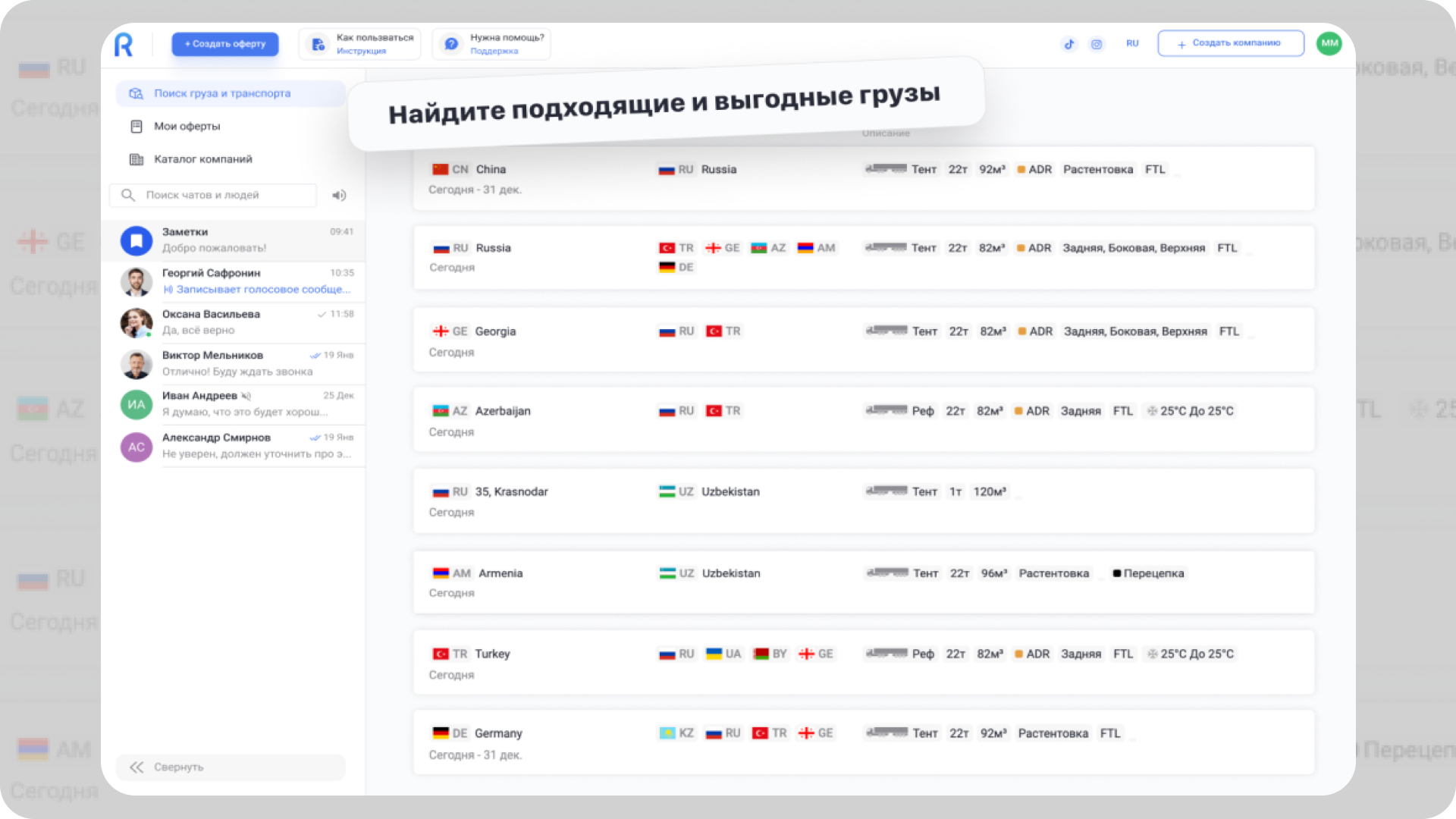
Task: Open the 35, Krasnodar cargo row
Action: tap(864, 500)
